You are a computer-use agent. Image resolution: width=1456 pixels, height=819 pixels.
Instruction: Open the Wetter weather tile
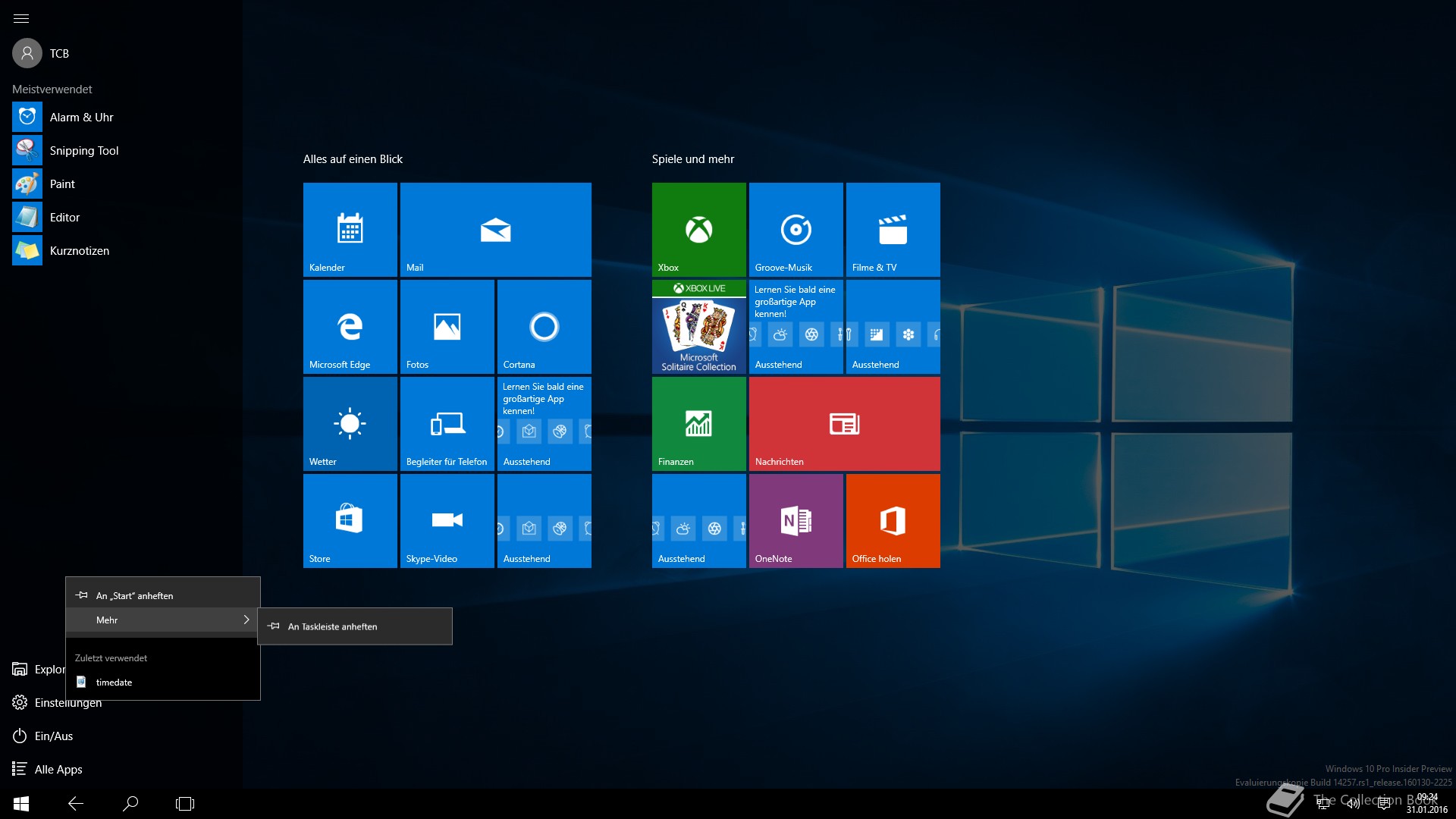point(350,424)
